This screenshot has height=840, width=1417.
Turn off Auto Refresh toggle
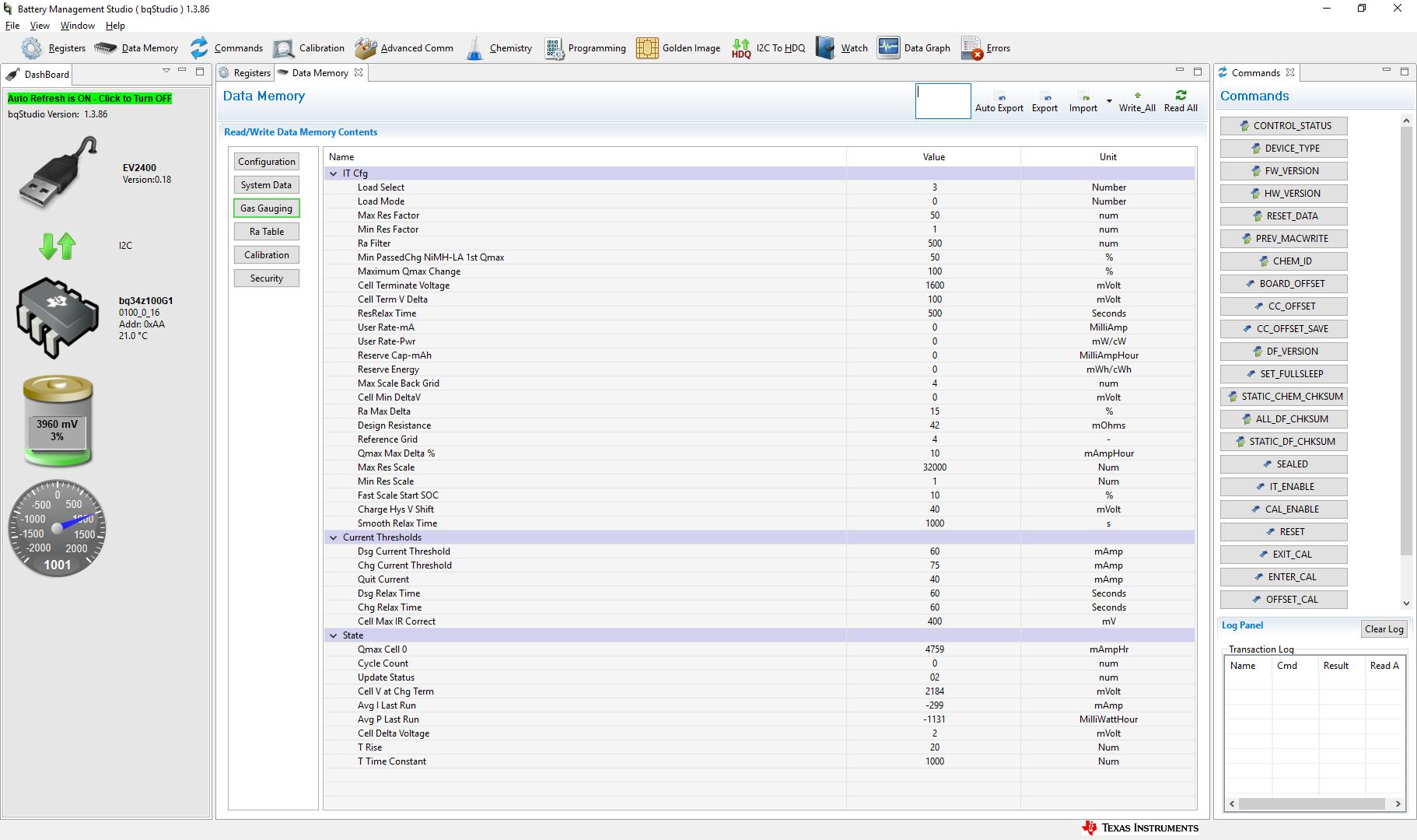89,99
